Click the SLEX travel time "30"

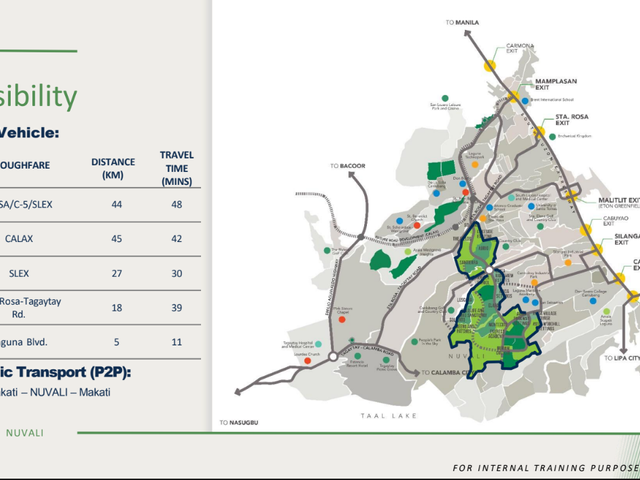click(x=177, y=273)
